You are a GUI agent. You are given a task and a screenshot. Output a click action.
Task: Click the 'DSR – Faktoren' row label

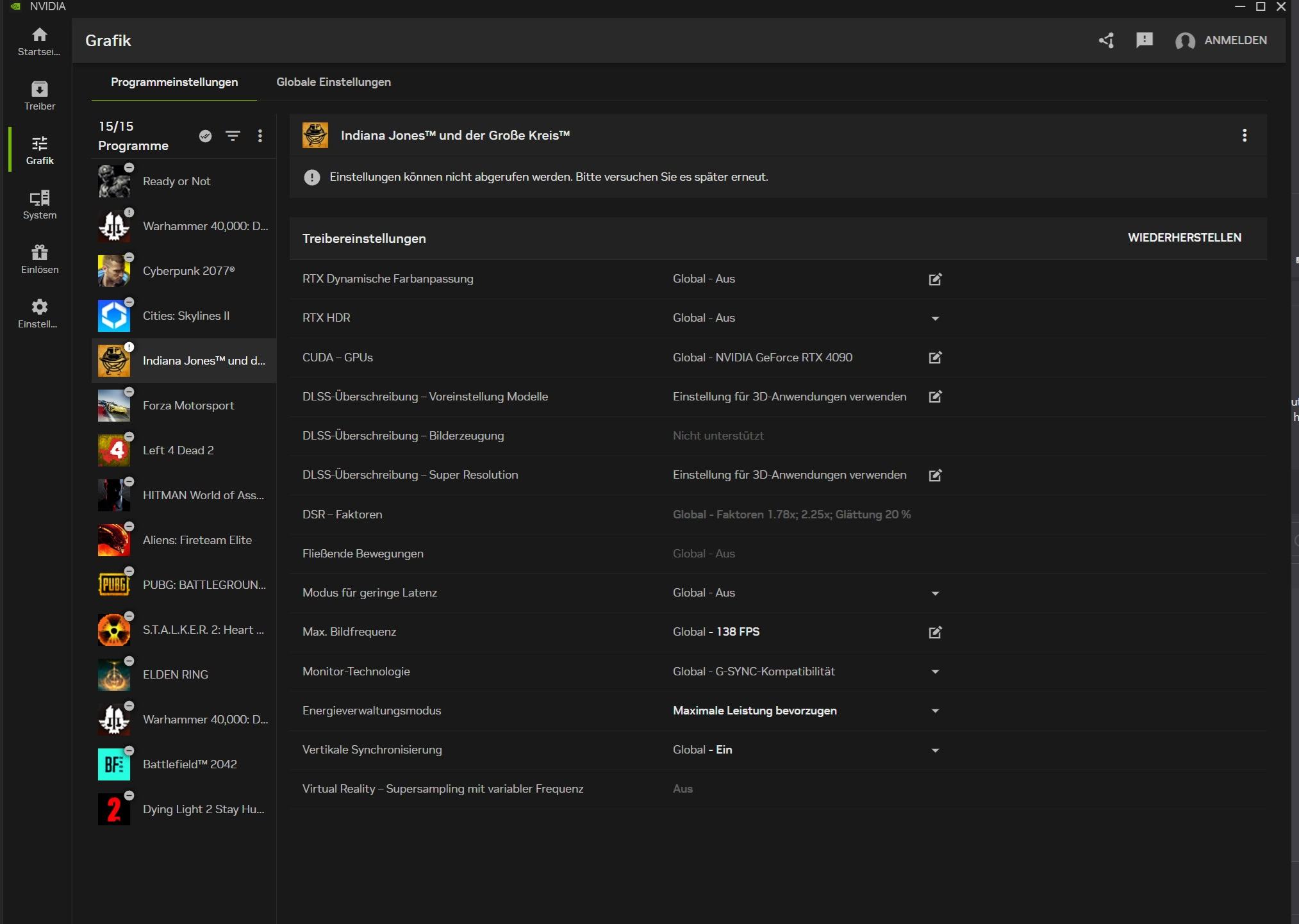click(342, 515)
